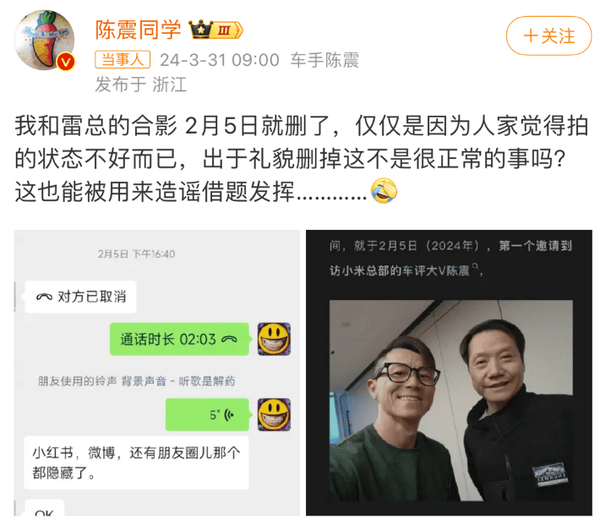The image size is (600, 524).
Task: Open ringtone link 背景声音 - 听歌是解药
Action: pos(178,381)
